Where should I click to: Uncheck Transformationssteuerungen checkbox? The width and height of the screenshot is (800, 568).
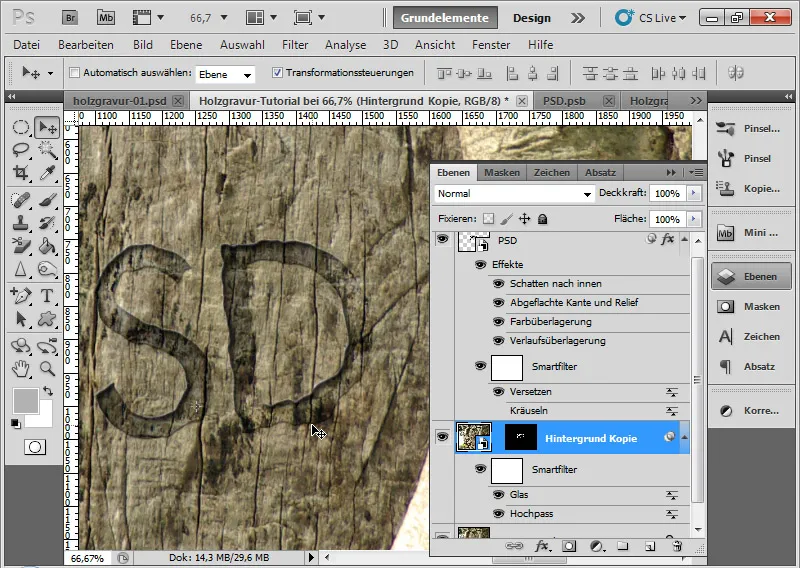tap(277, 72)
